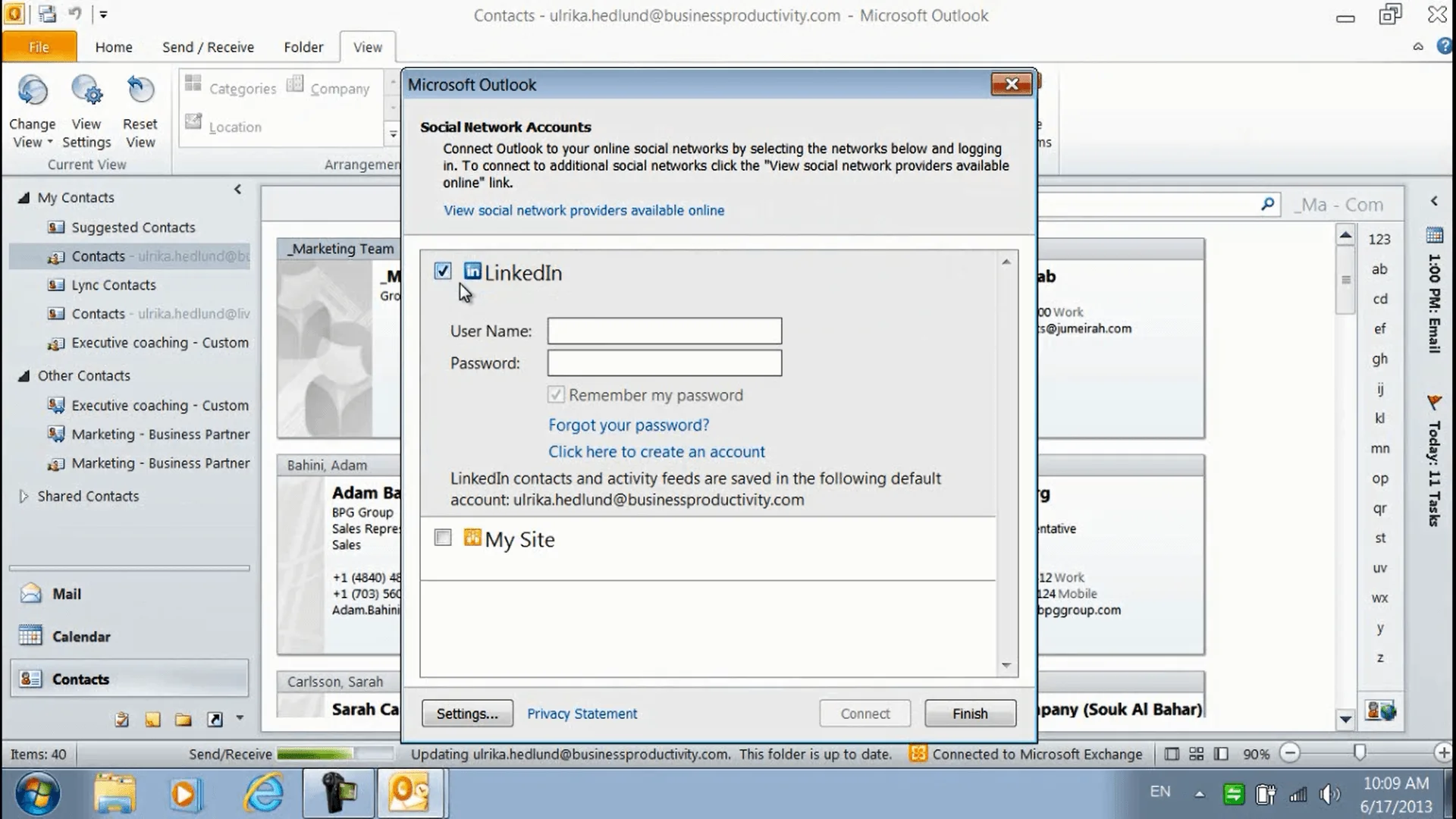
Task: Select the Send/Receive ribbon tab
Action: [x=208, y=47]
